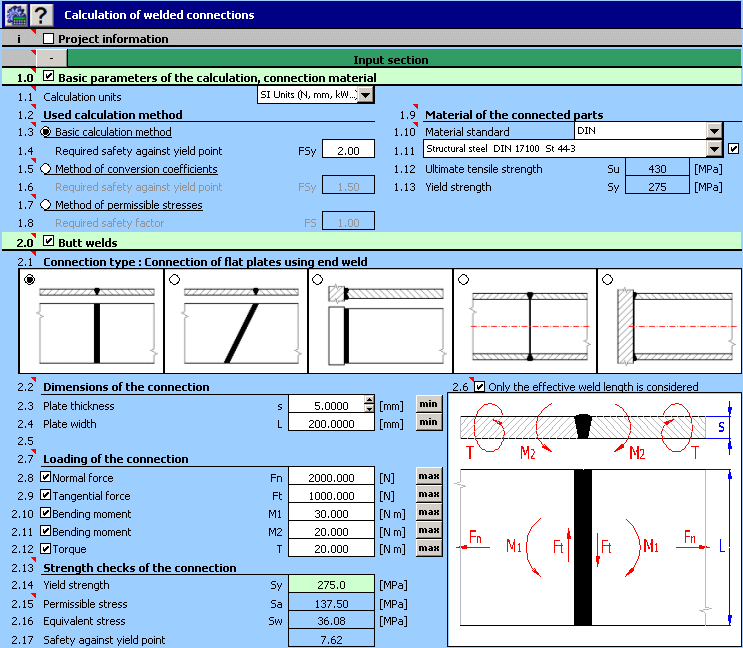This screenshot has width=743, height=648.
Task: Toggle checkbox beside structural steel material
Action: 734,149
